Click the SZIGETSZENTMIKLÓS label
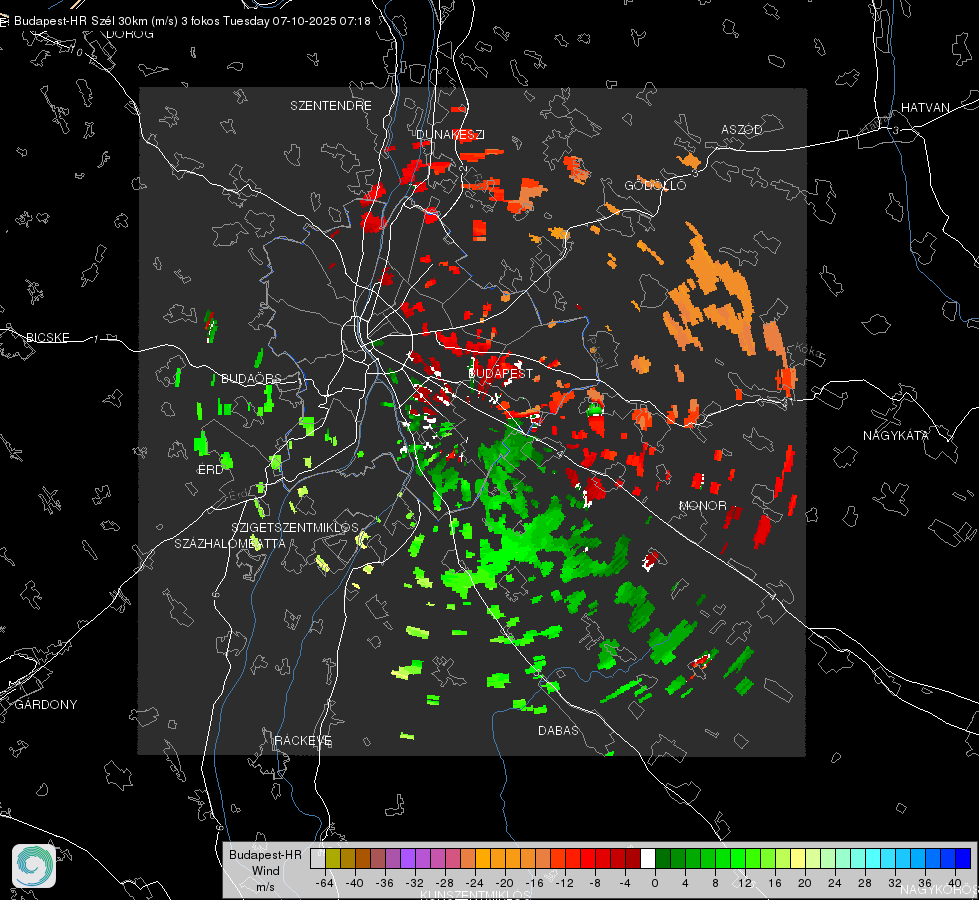 pos(295,527)
